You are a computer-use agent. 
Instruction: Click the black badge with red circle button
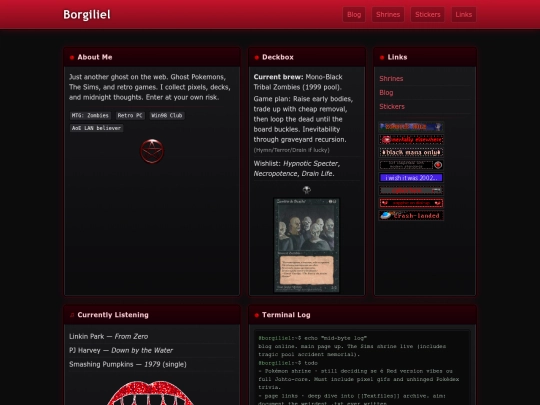coord(411,165)
